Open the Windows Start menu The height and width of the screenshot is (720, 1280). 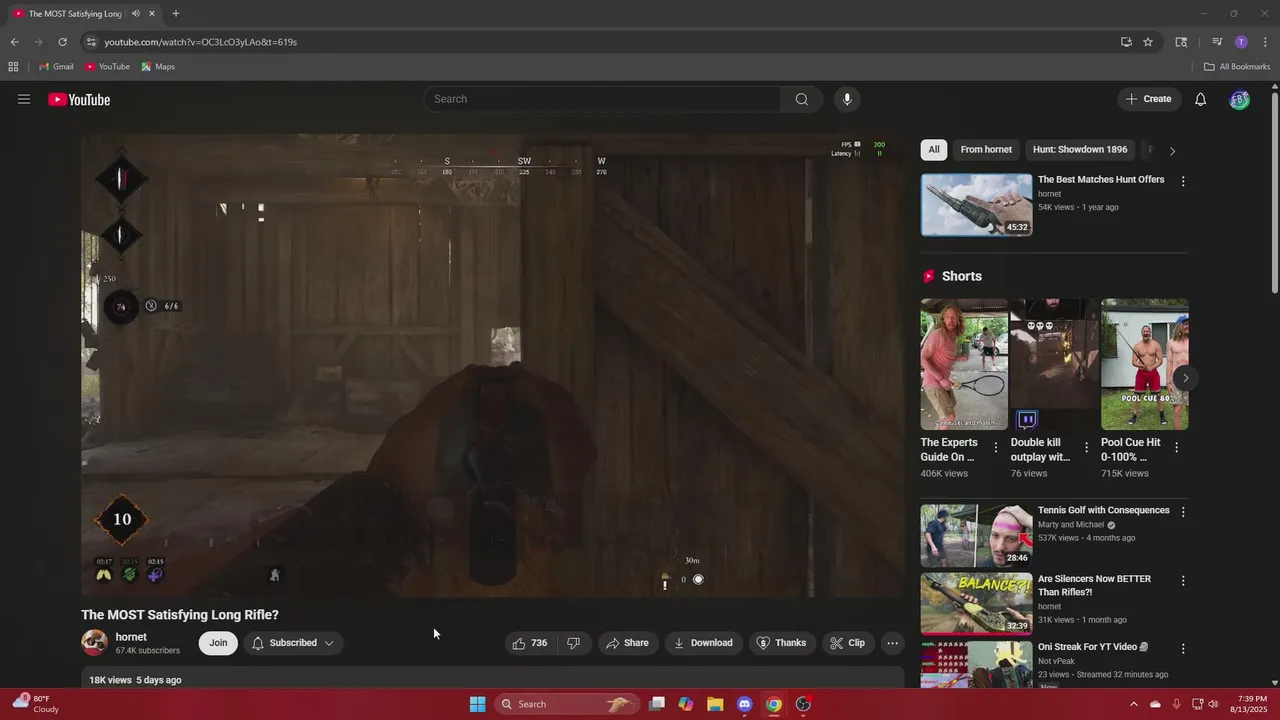(478, 704)
